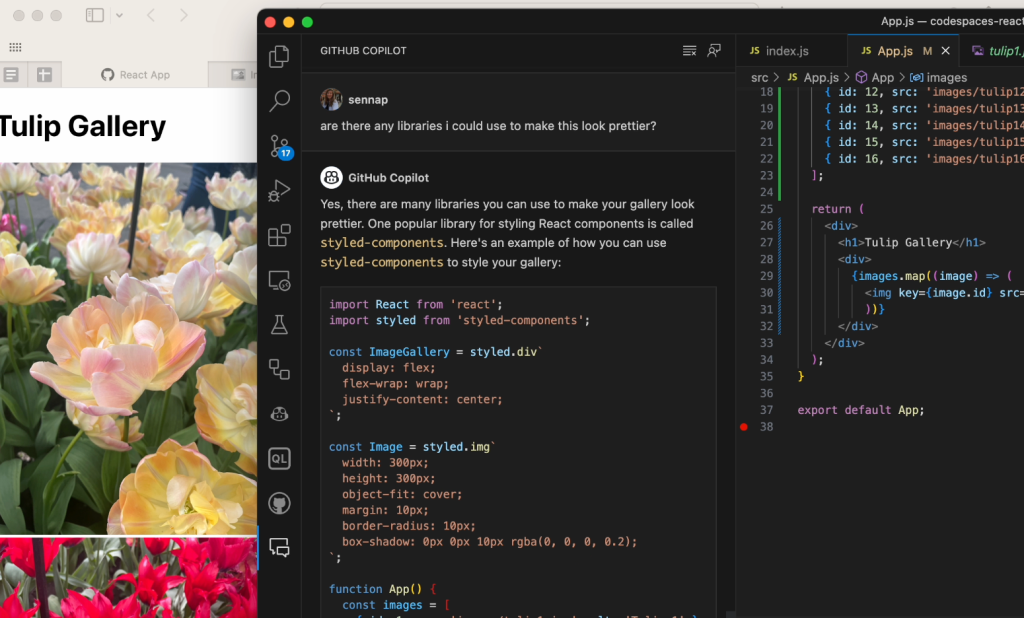Open the CodeQL panel
This screenshot has width=1024, height=618.
click(279, 458)
